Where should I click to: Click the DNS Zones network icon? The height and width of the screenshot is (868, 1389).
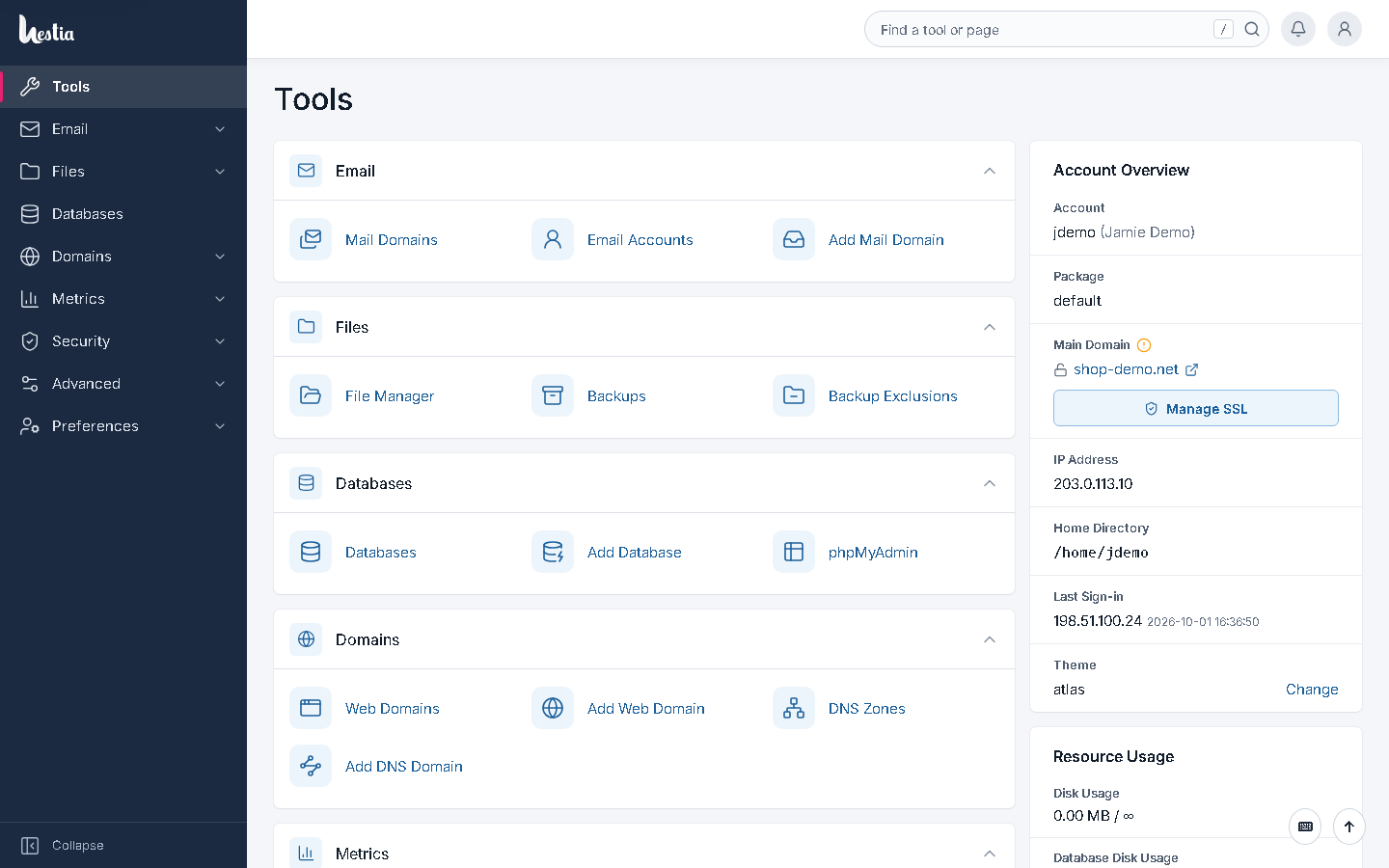pyautogui.click(x=794, y=708)
